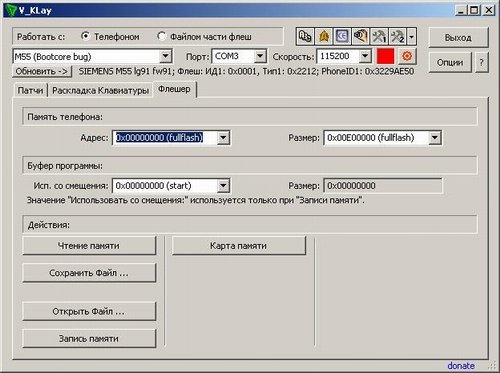Click the window corner grip next to donate
The height and width of the screenshot is (373, 500).
(x=492, y=366)
